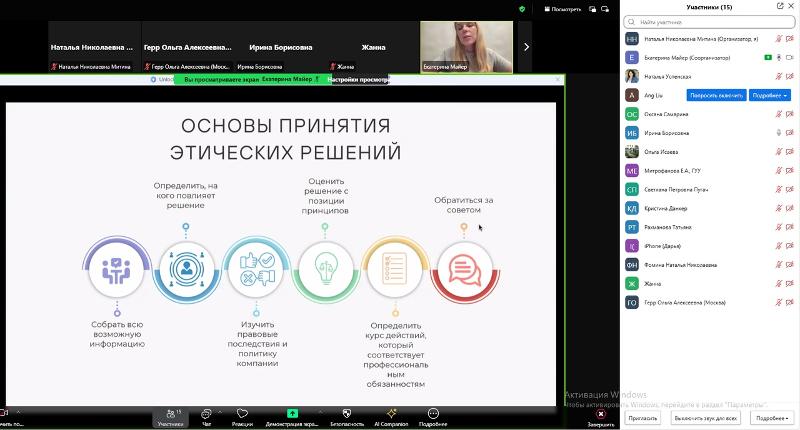This screenshot has width=800, height=430.
Task: Pop out the participants panel
Action: coord(780,7)
